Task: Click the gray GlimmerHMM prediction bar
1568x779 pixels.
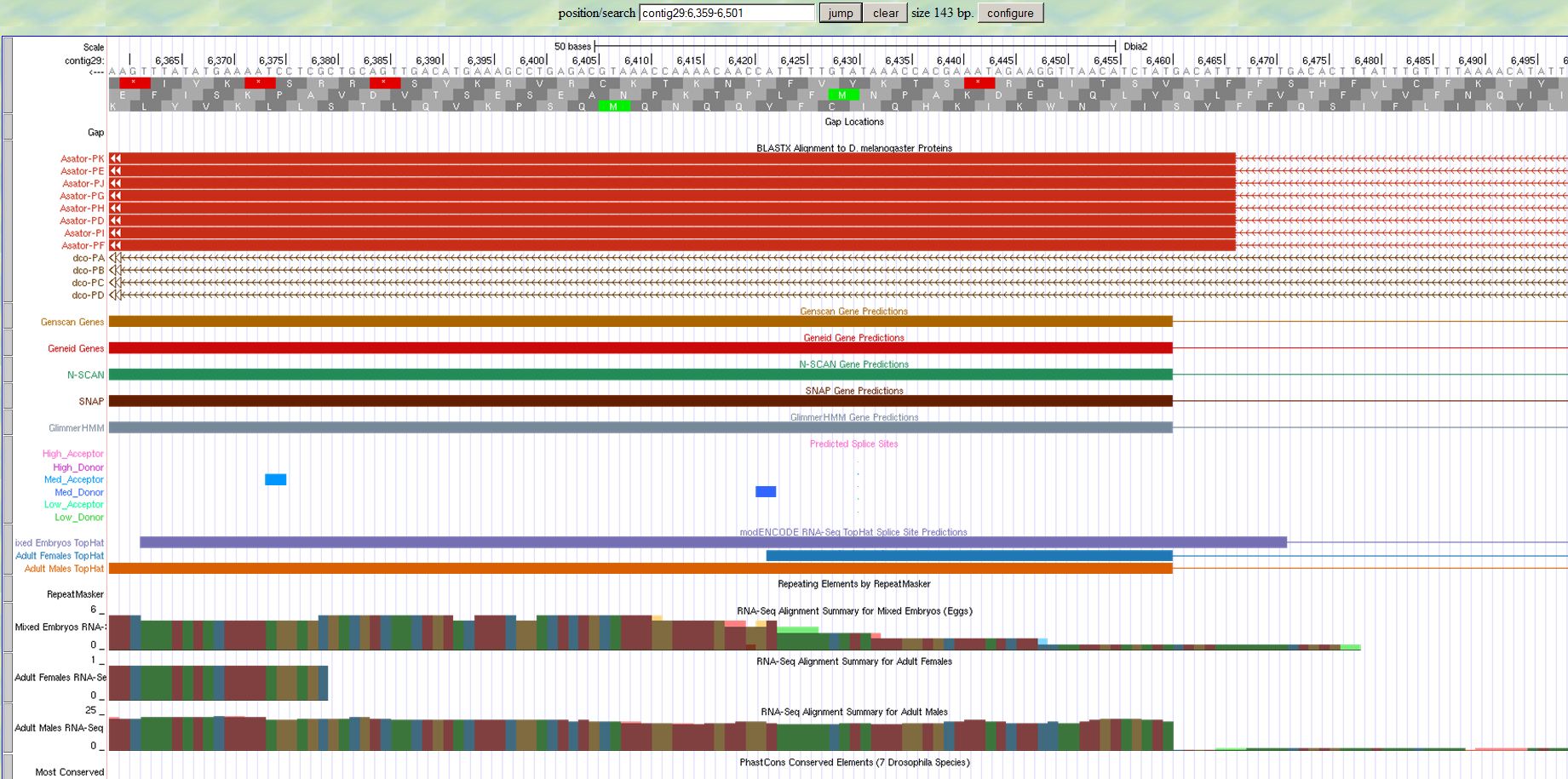Action: tap(640, 427)
